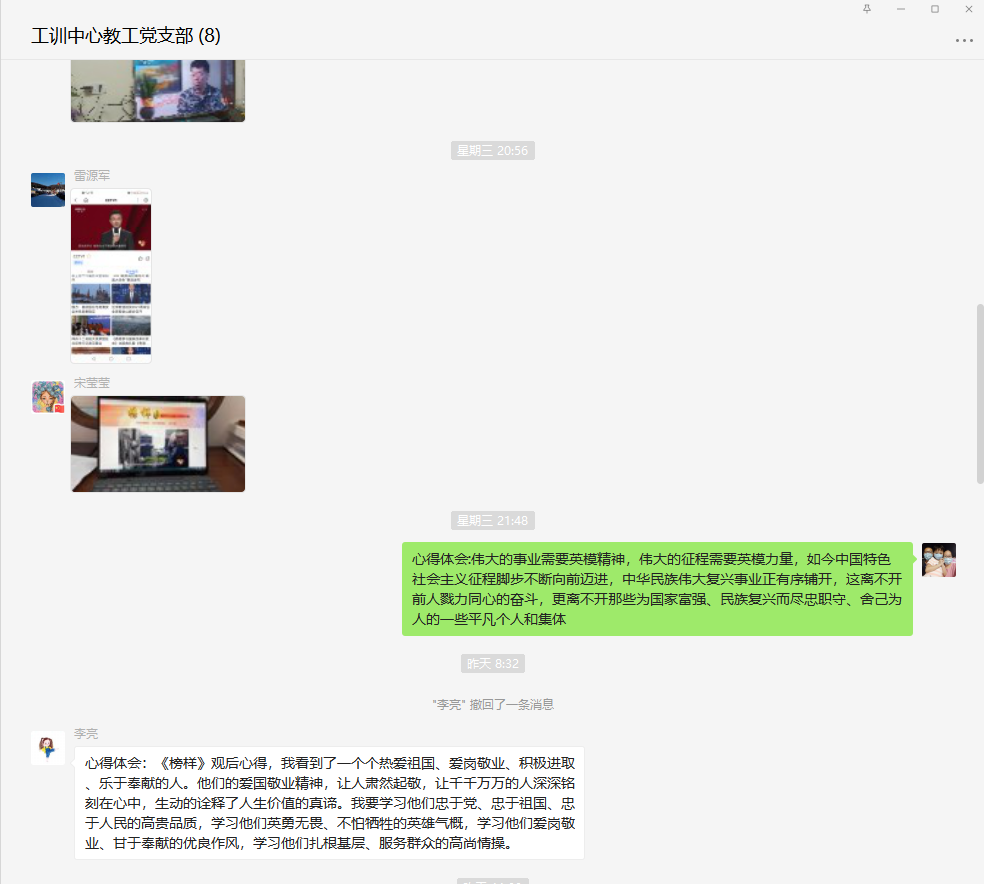View 宋莹莹's profile avatar
This screenshot has width=984, height=884.
pos(47,397)
